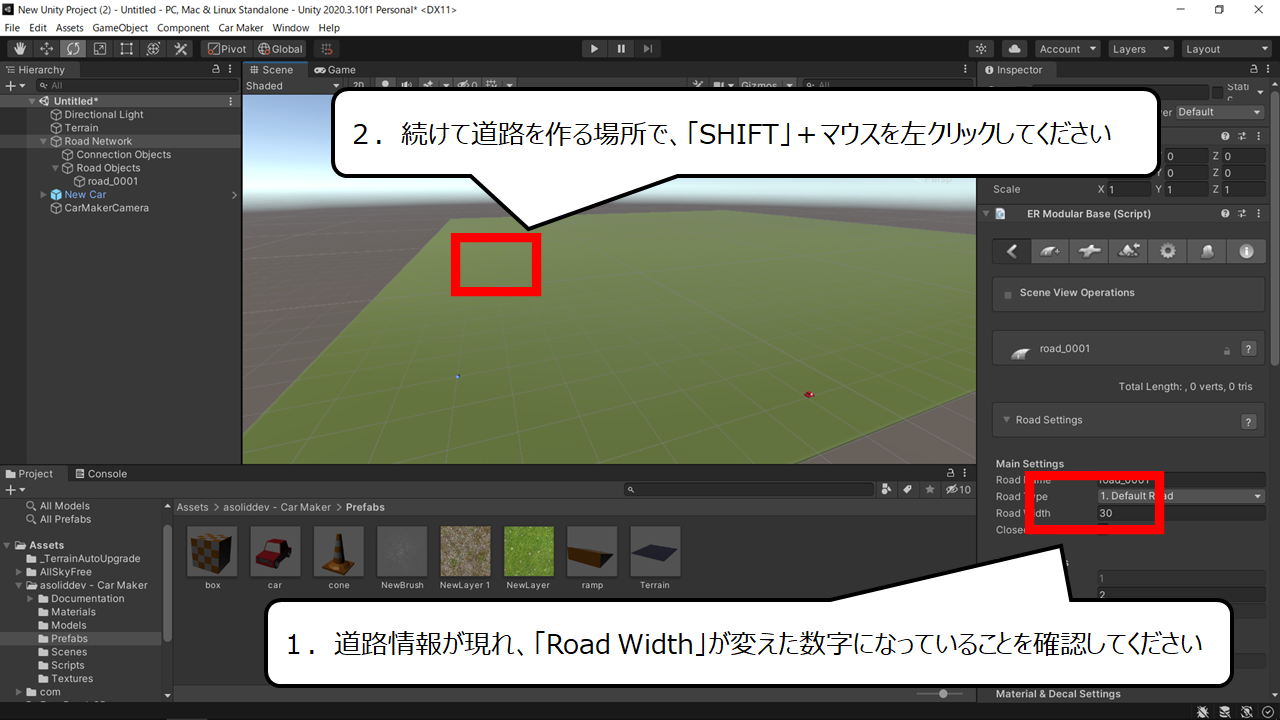1280x720 pixels.
Task: Search by label in Project panel
Action: tap(908, 489)
